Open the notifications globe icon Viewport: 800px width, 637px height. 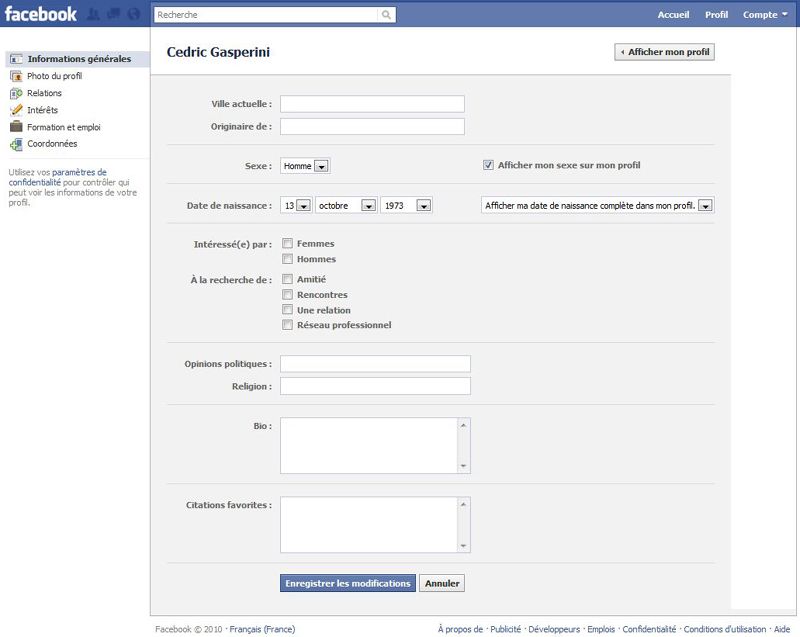133,14
